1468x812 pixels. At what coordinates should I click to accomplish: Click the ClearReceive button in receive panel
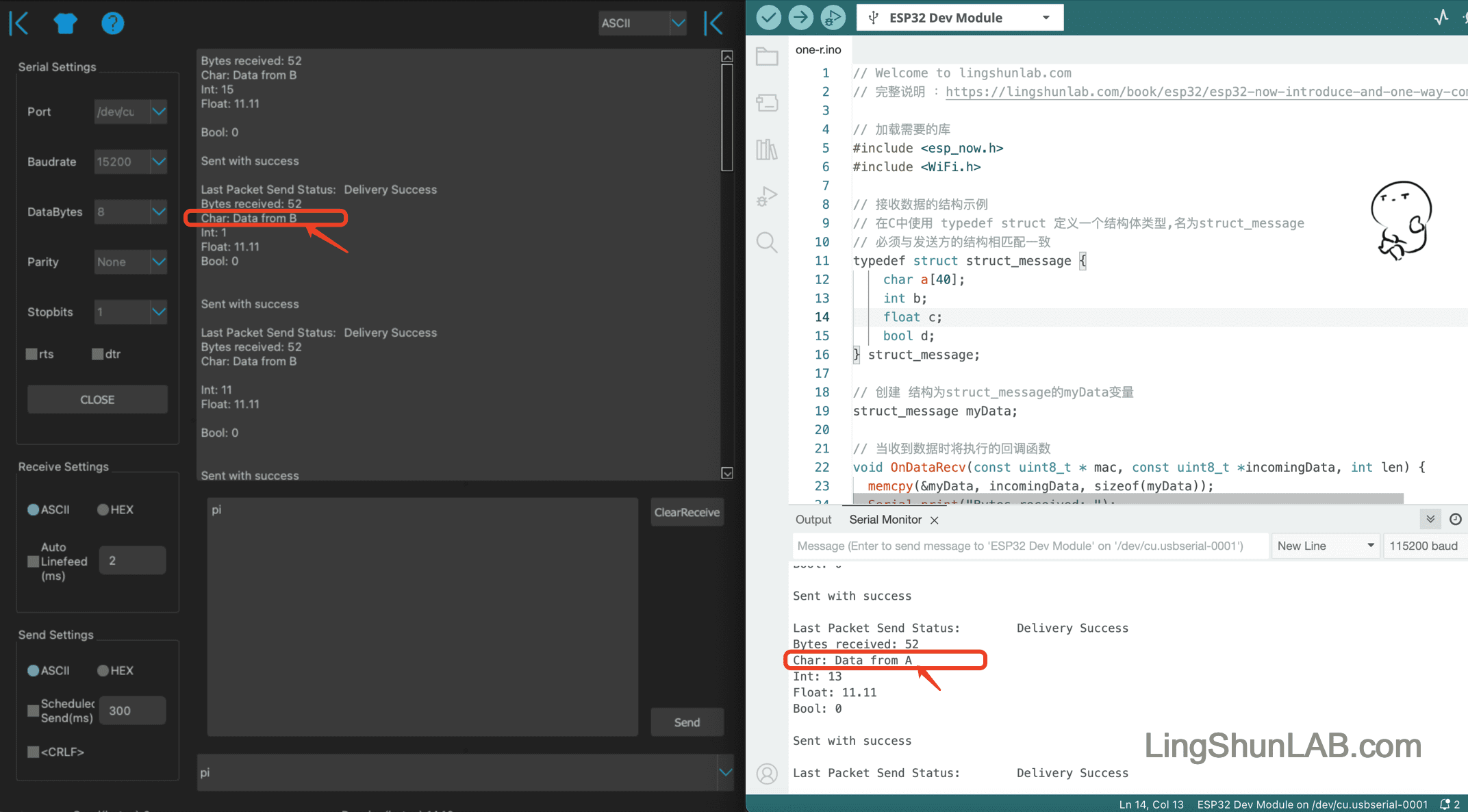(685, 511)
